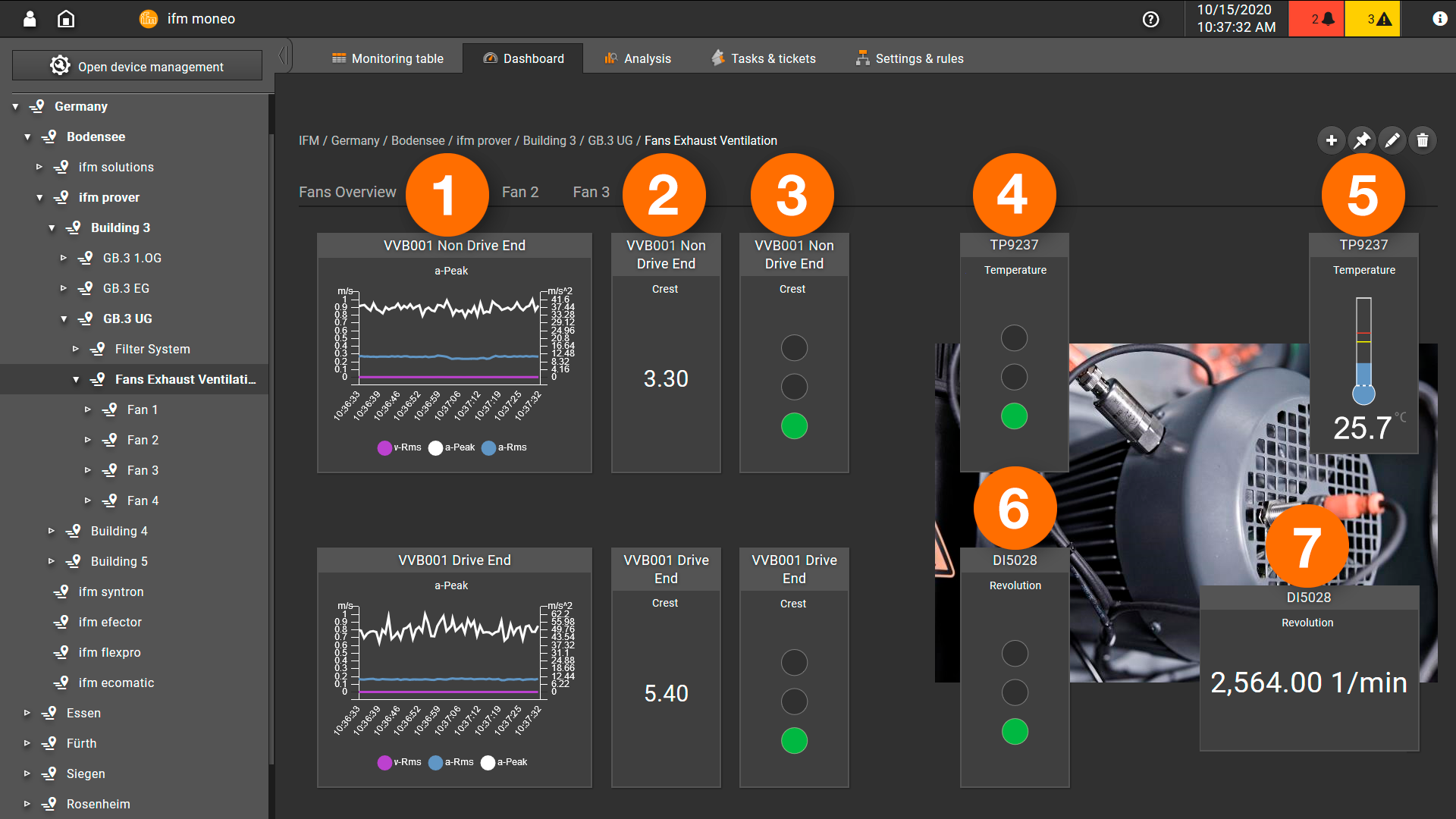Viewport: 1456px width, 819px height.
Task: Collapse the left sidebar panel handle
Action: 282,55
